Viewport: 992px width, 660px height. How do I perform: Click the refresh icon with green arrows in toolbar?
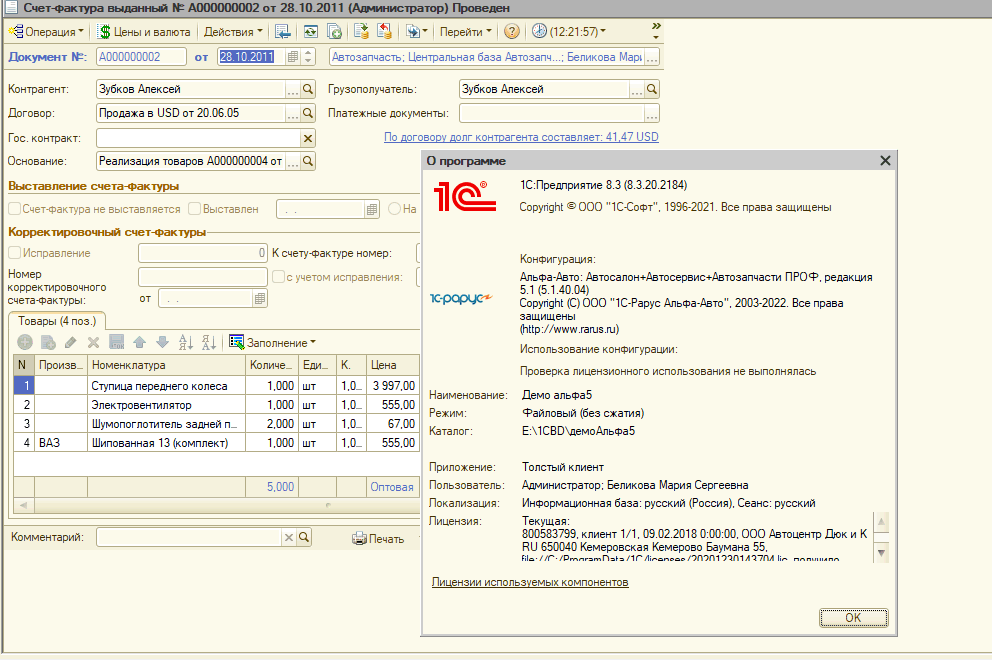click(311, 32)
